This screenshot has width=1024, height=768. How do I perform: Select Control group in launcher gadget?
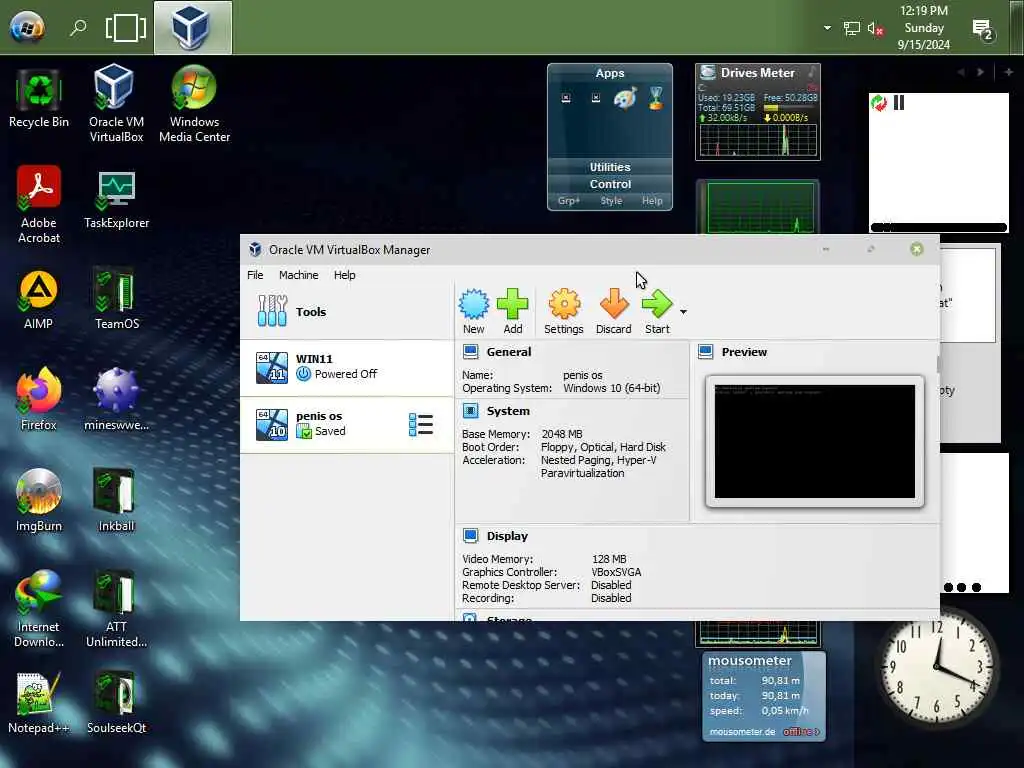(x=610, y=184)
